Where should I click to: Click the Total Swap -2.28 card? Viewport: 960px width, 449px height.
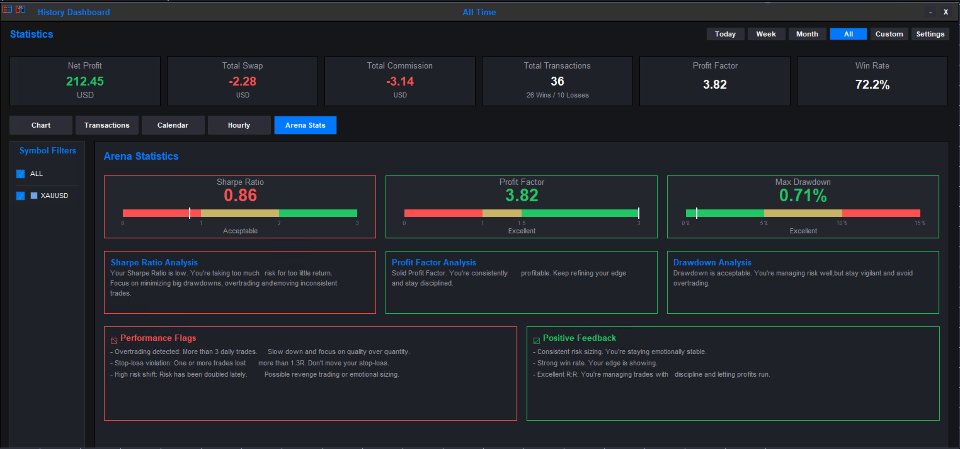coord(242,81)
